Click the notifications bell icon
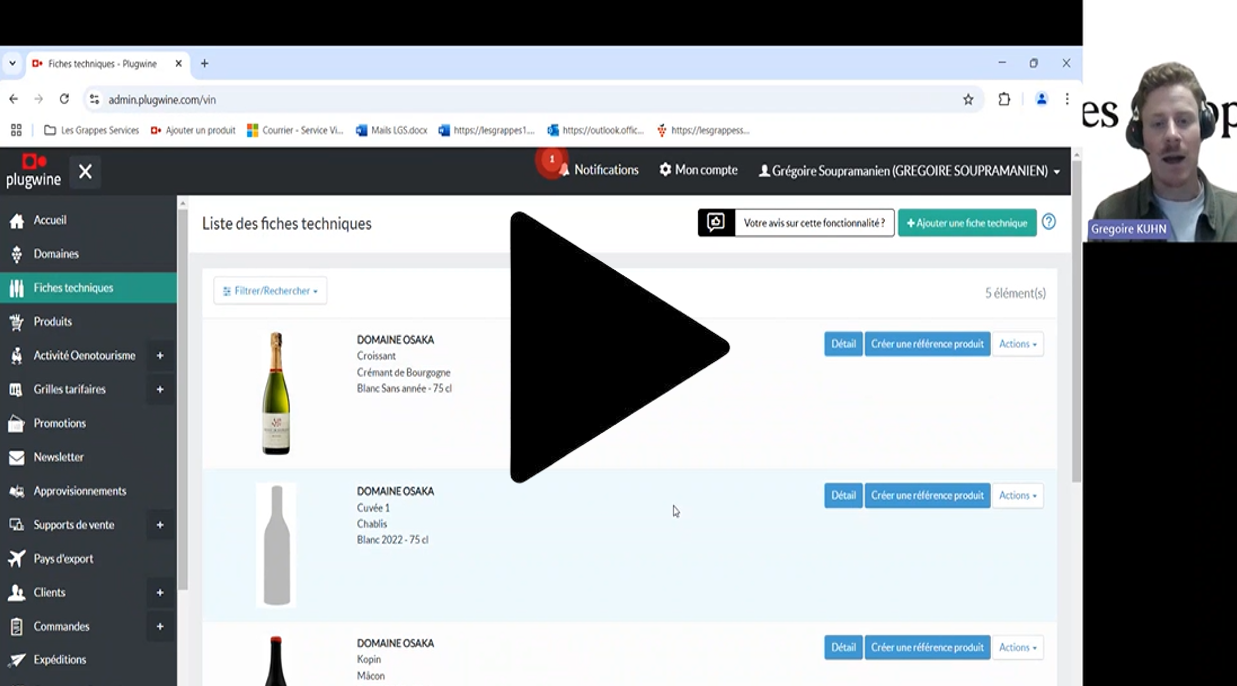The height and width of the screenshot is (686, 1237). coord(564,171)
